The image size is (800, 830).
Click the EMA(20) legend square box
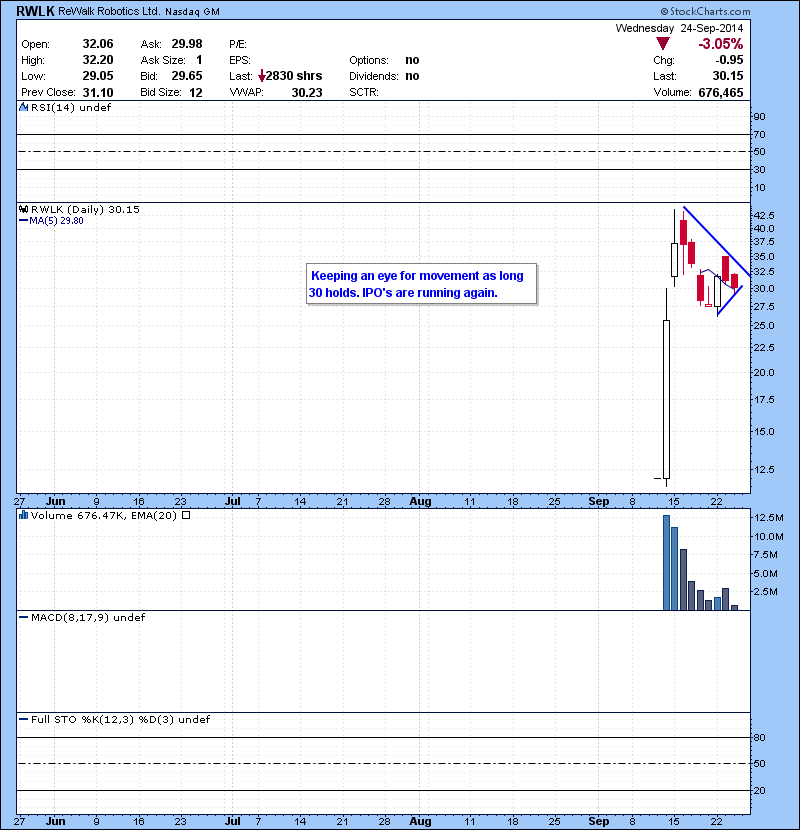186,515
